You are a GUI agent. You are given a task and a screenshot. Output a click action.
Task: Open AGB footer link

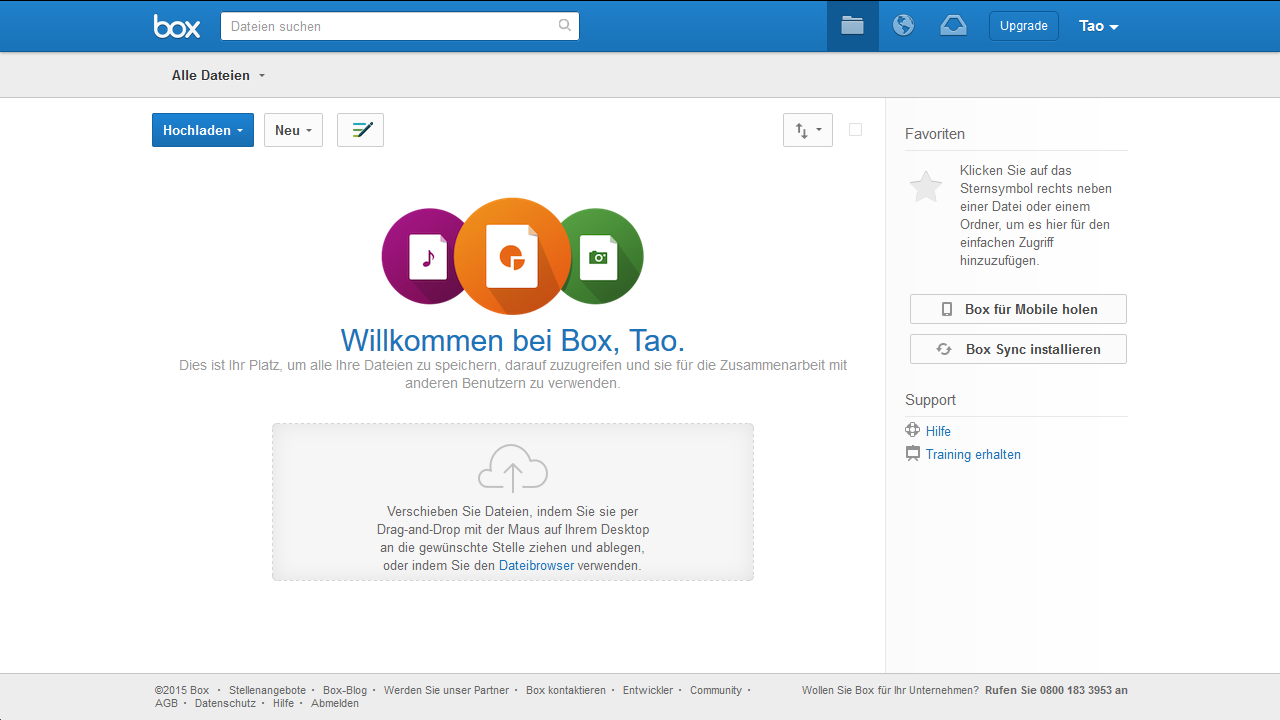click(x=166, y=703)
